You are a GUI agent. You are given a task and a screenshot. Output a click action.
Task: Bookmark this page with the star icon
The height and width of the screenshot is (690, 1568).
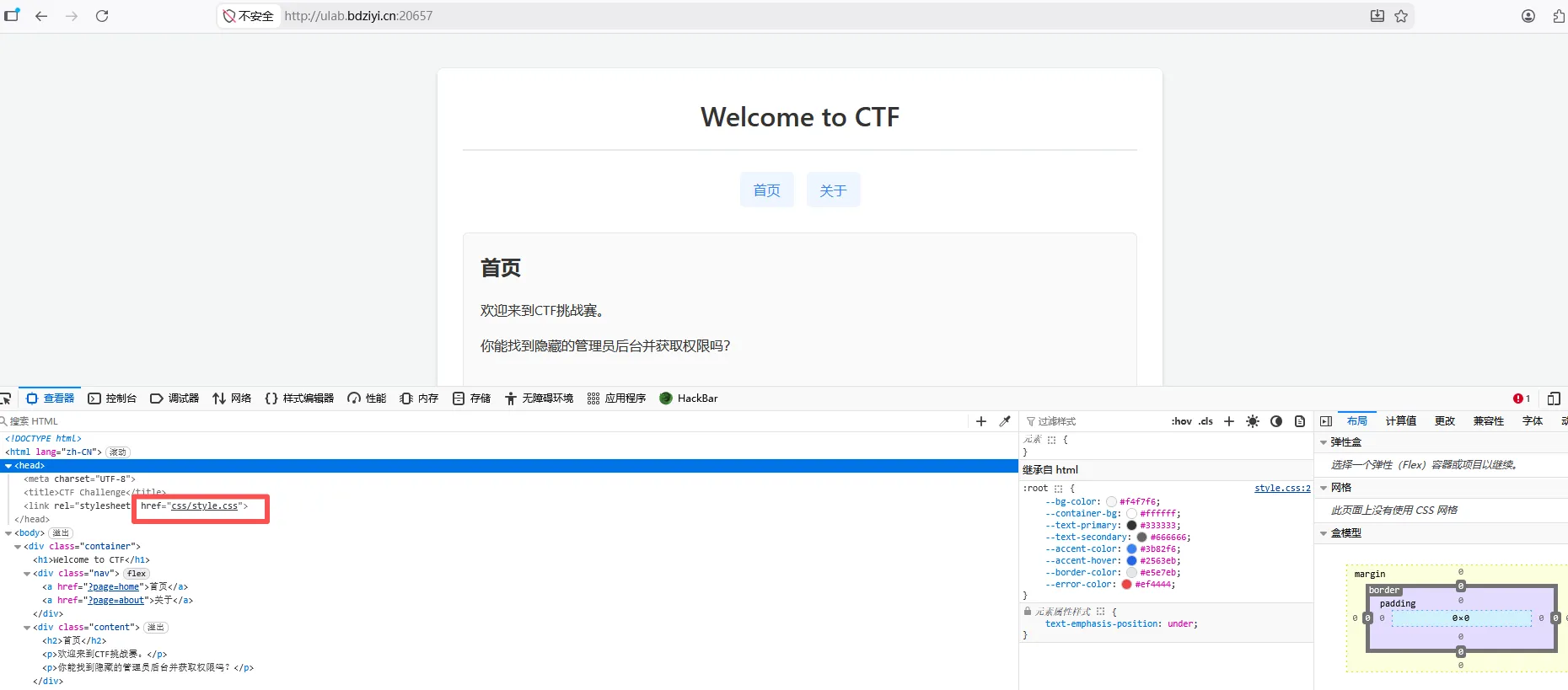[x=1401, y=16]
